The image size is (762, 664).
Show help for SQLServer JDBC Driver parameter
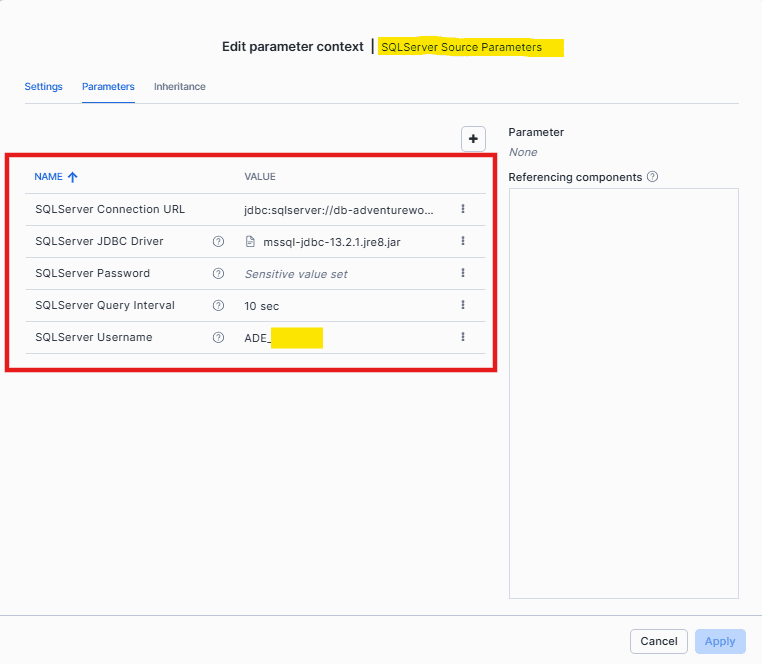[218, 241]
